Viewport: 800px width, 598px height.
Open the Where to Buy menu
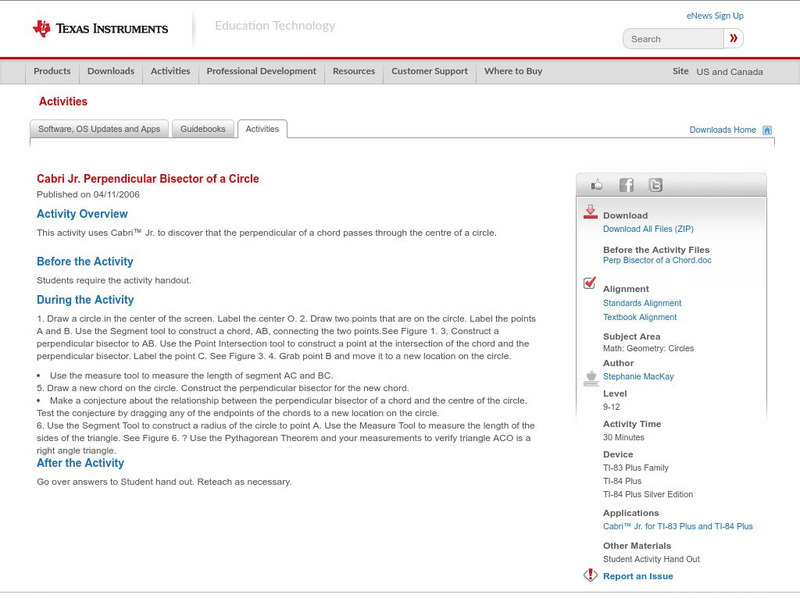(x=513, y=72)
